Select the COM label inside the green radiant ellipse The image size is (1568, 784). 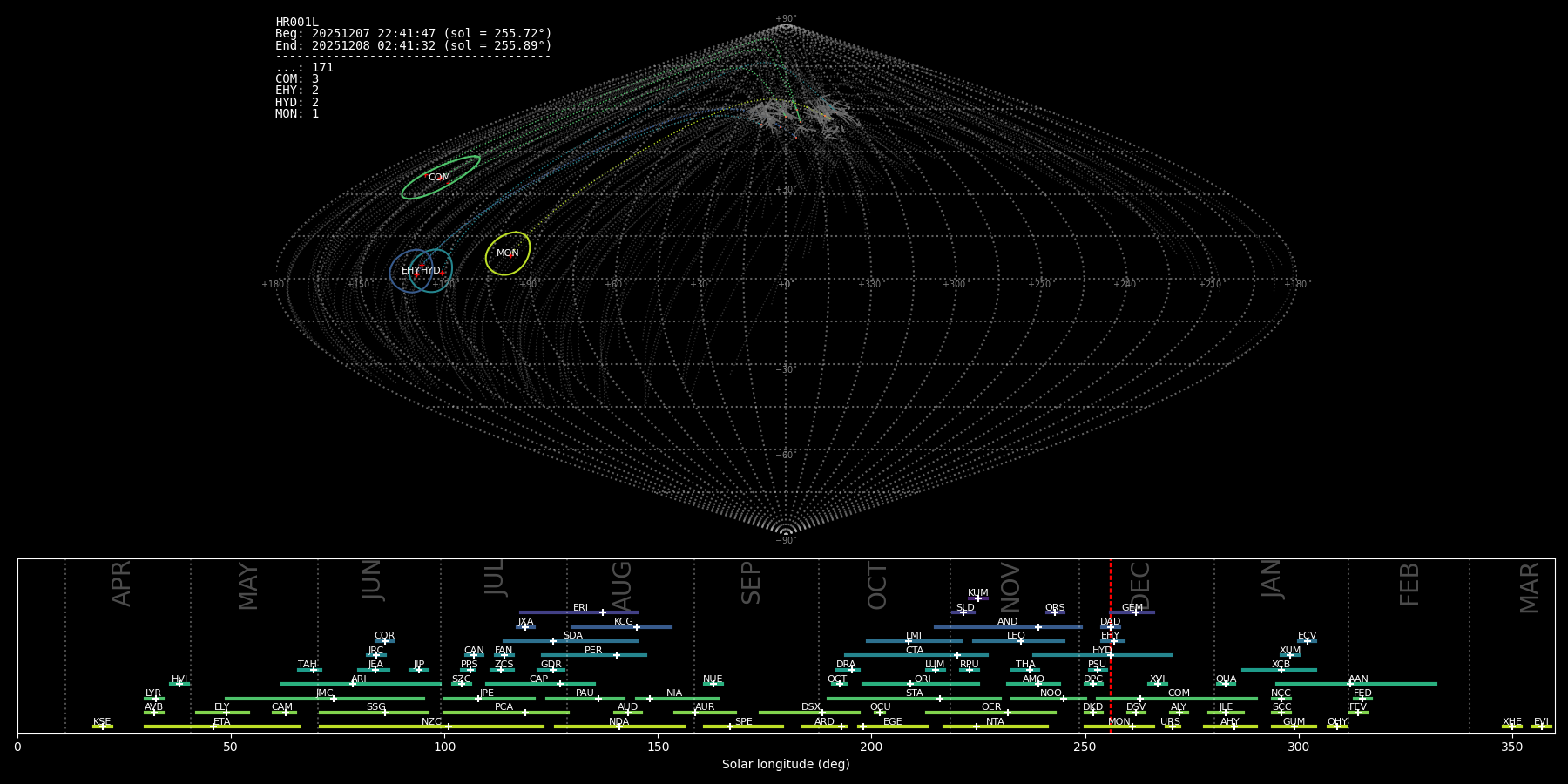pyautogui.click(x=439, y=178)
